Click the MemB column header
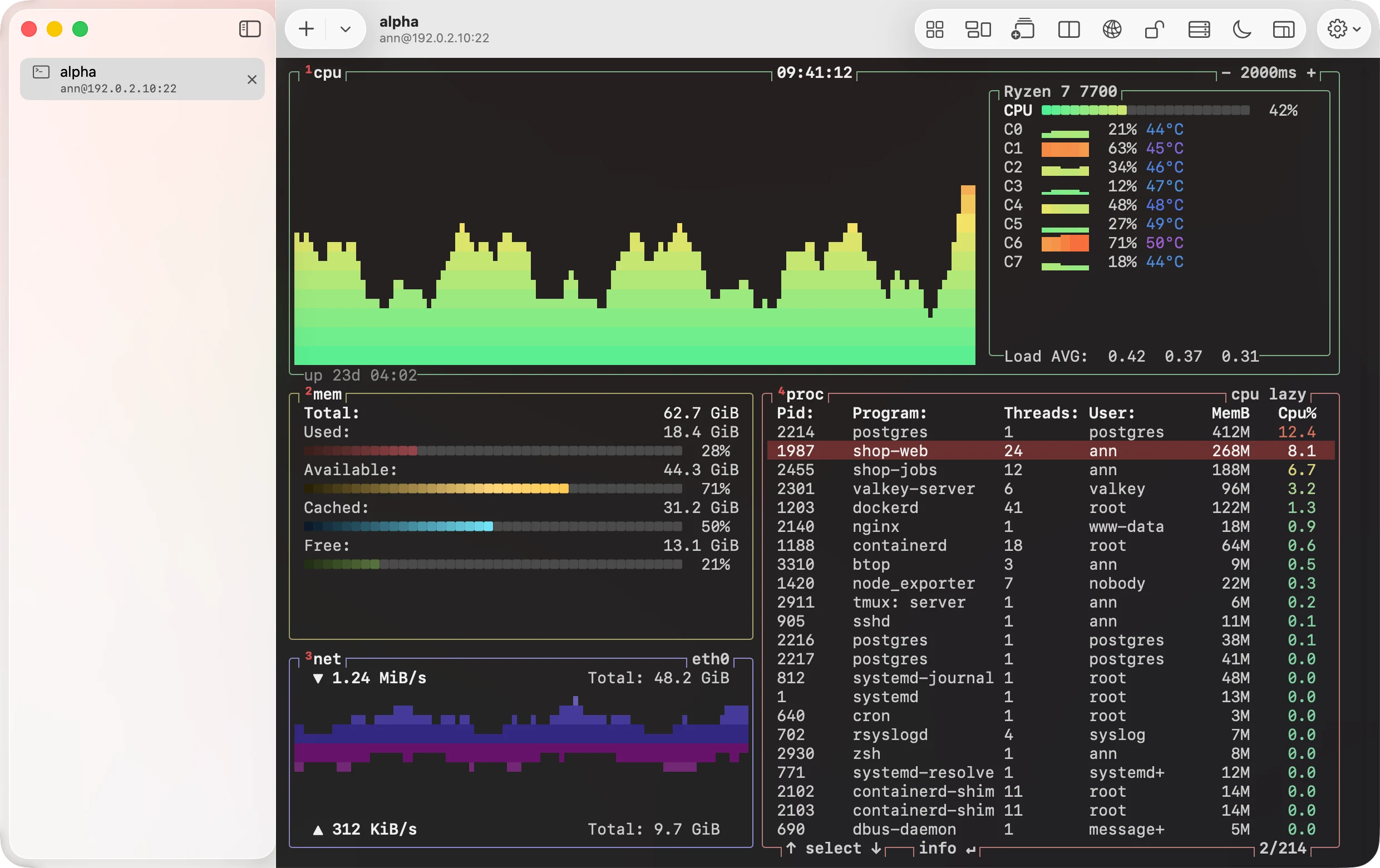This screenshot has width=1380, height=868. tap(1230, 413)
